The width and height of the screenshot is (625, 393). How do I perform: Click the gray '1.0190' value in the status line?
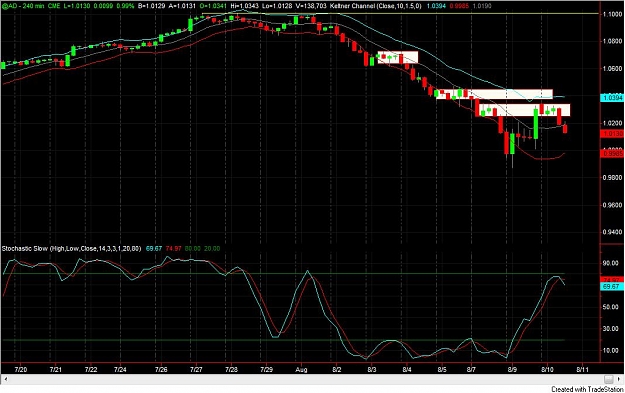482,6
